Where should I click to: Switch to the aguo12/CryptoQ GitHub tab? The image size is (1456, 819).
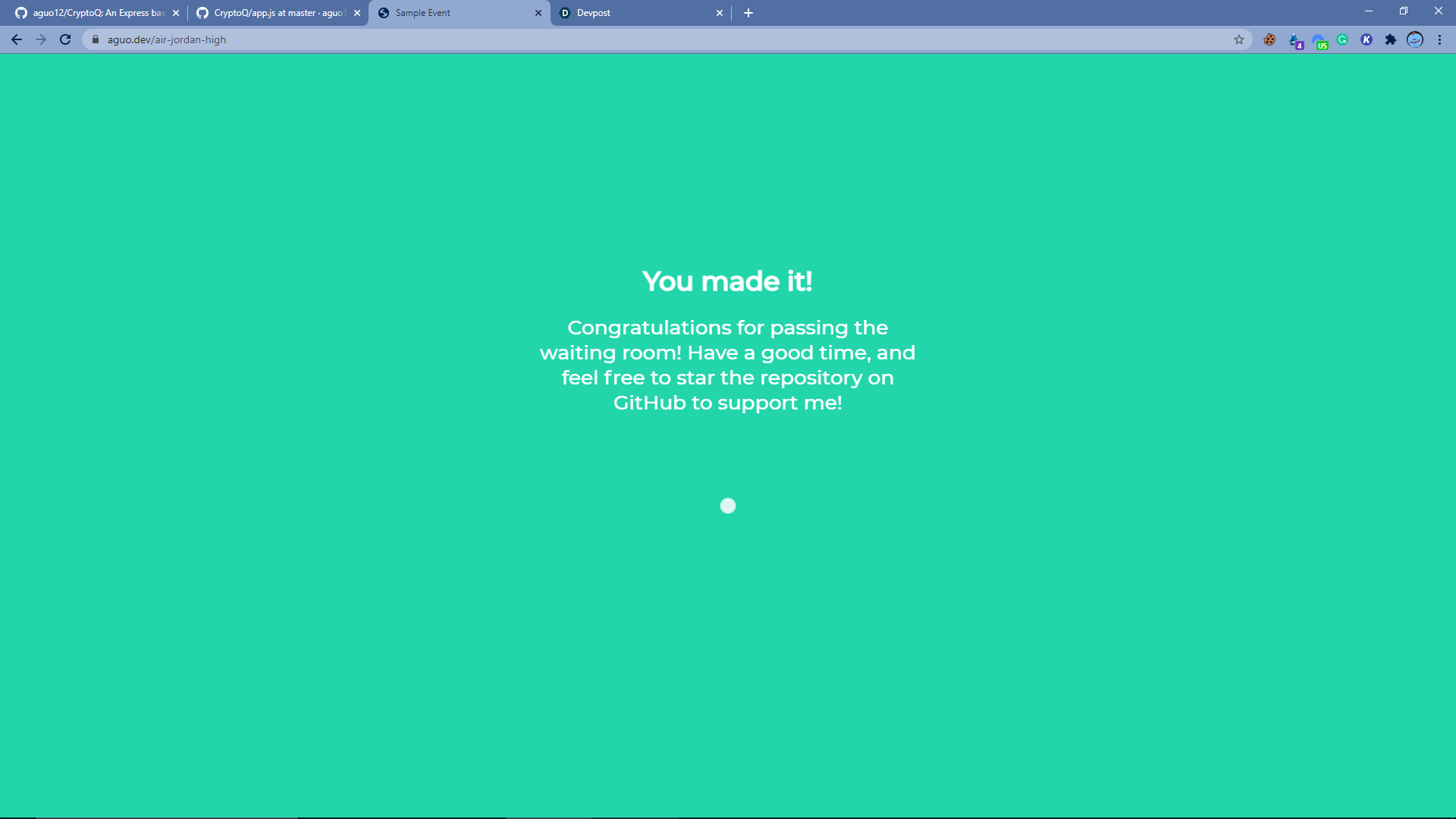tap(91, 13)
